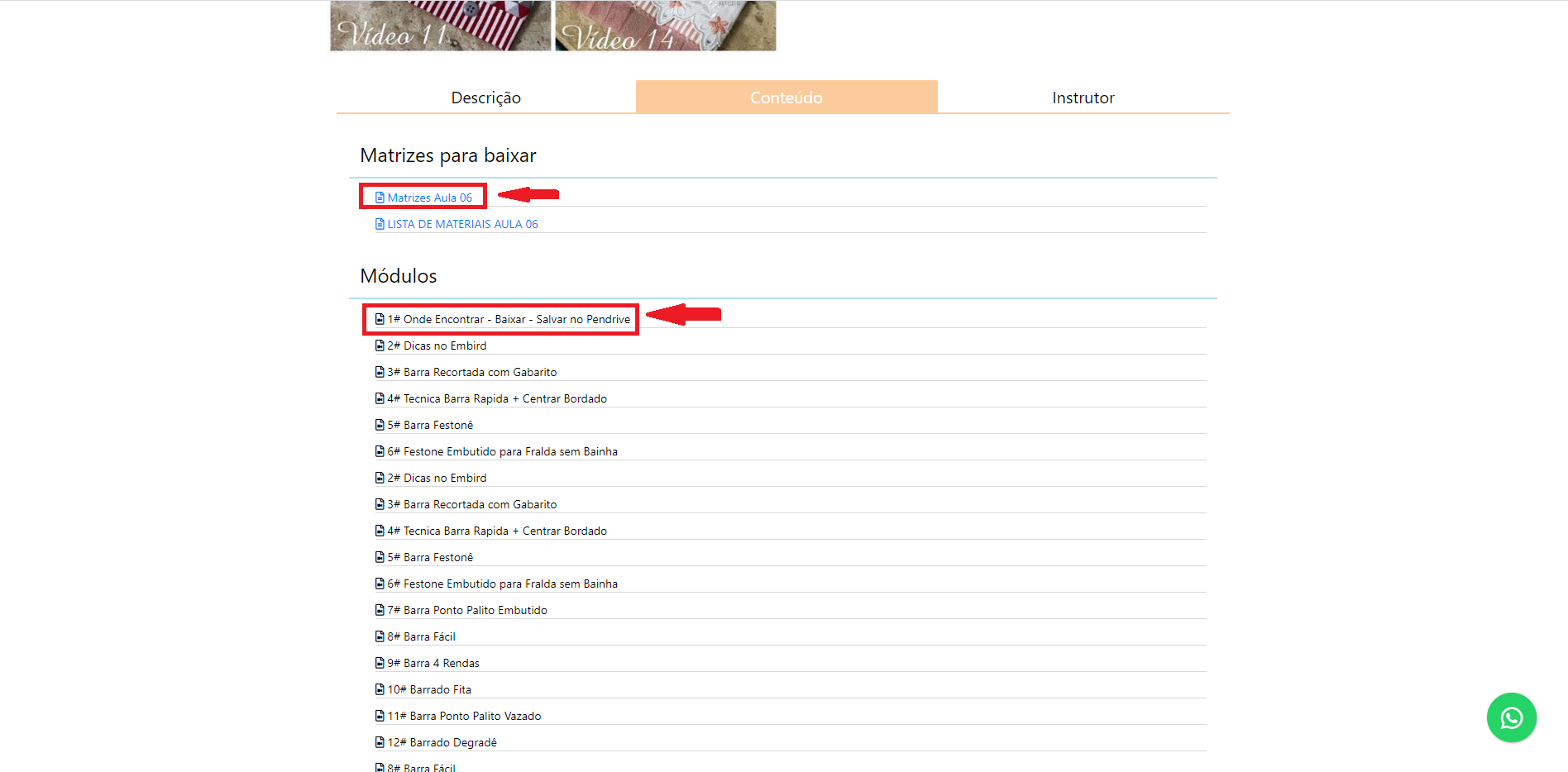Open module 12# Barrado Degradê
This screenshot has width=1568, height=772.
pos(442,742)
